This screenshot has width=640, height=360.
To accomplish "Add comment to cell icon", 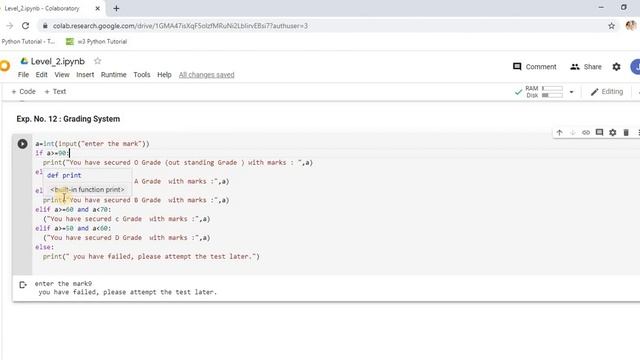I will 599,133.
